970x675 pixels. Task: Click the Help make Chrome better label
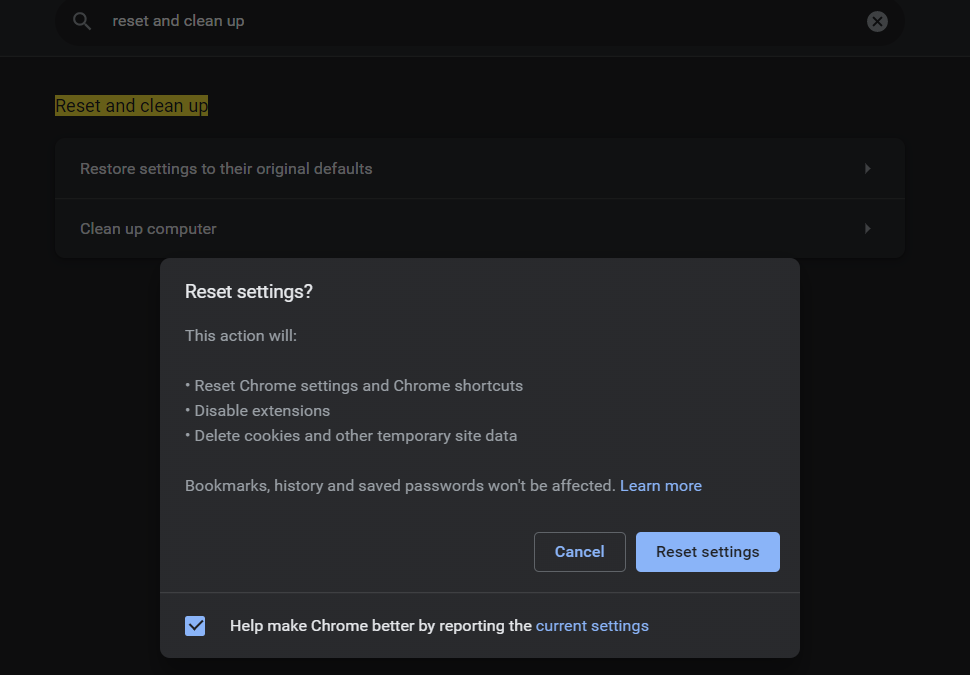click(x=380, y=626)
